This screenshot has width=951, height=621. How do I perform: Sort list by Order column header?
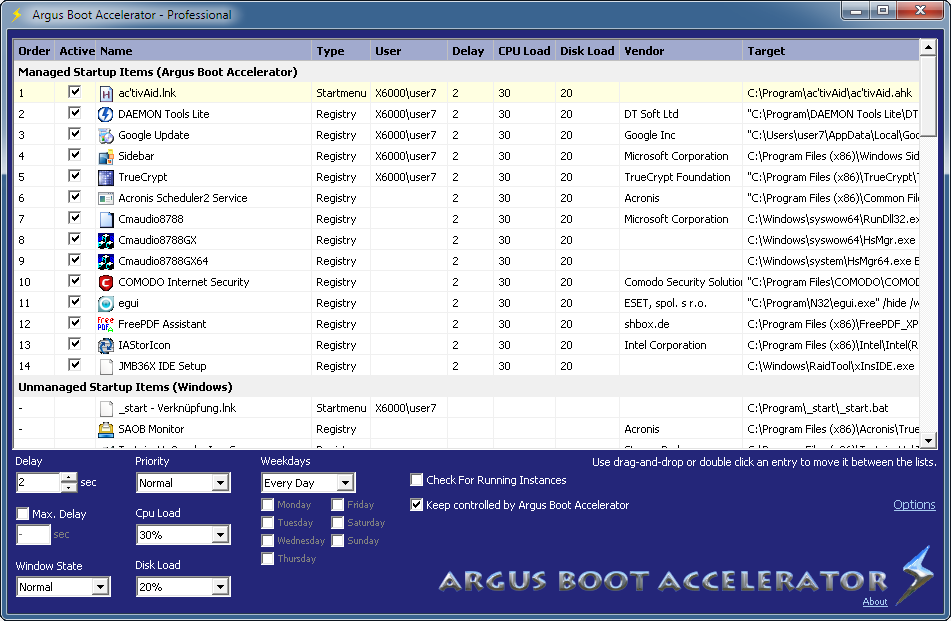click(x=34, y=52)
